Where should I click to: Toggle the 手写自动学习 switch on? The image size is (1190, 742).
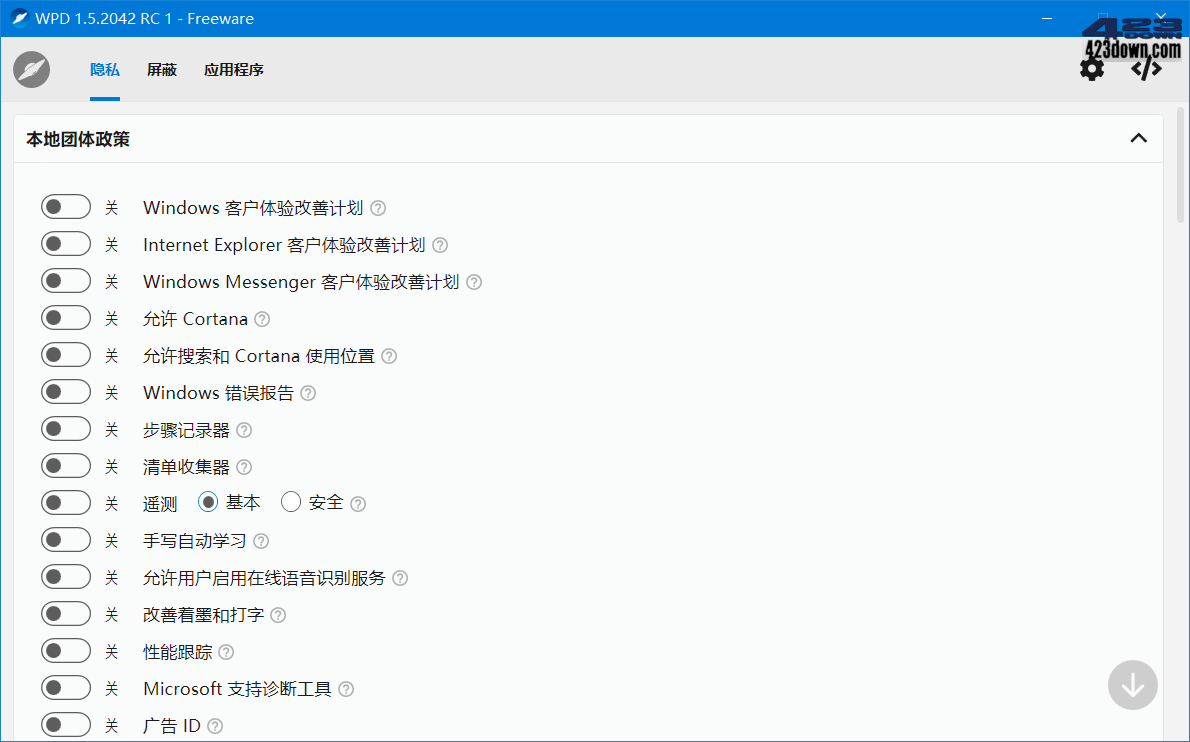tap(66, 539)
